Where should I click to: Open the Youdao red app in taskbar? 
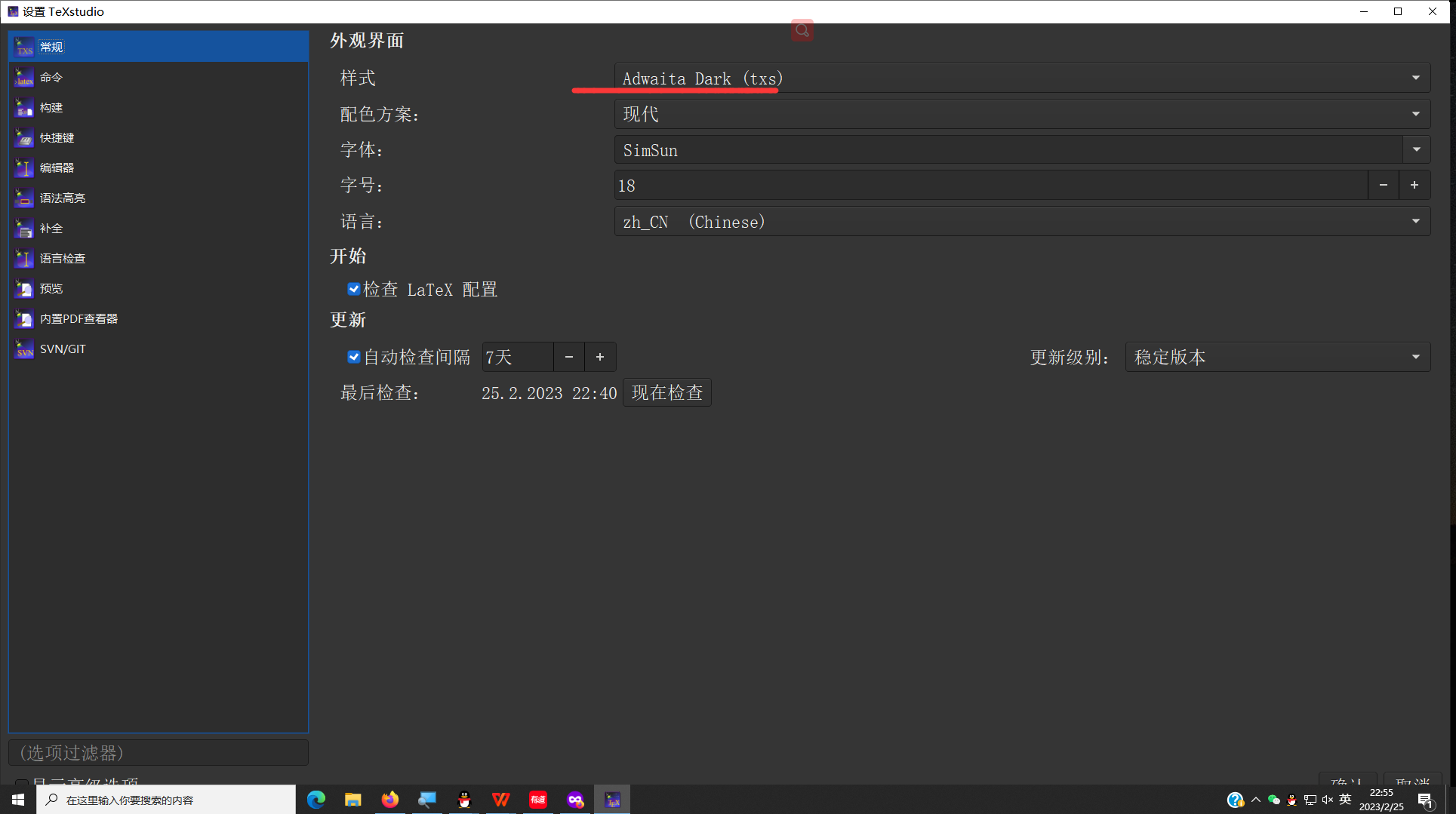click(x=538, y=799)
